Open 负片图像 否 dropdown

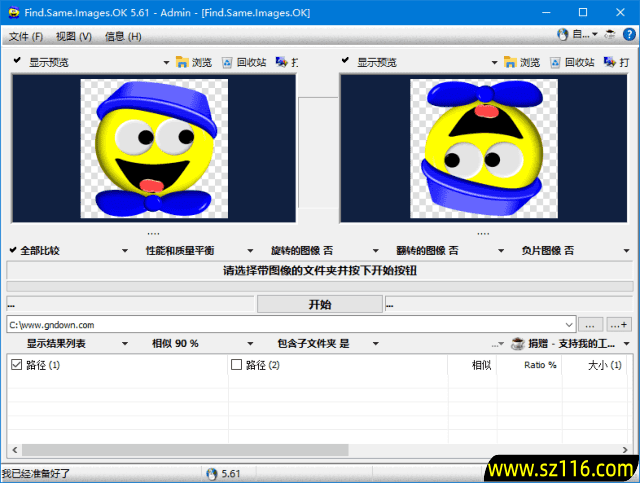tap(576, 251)
